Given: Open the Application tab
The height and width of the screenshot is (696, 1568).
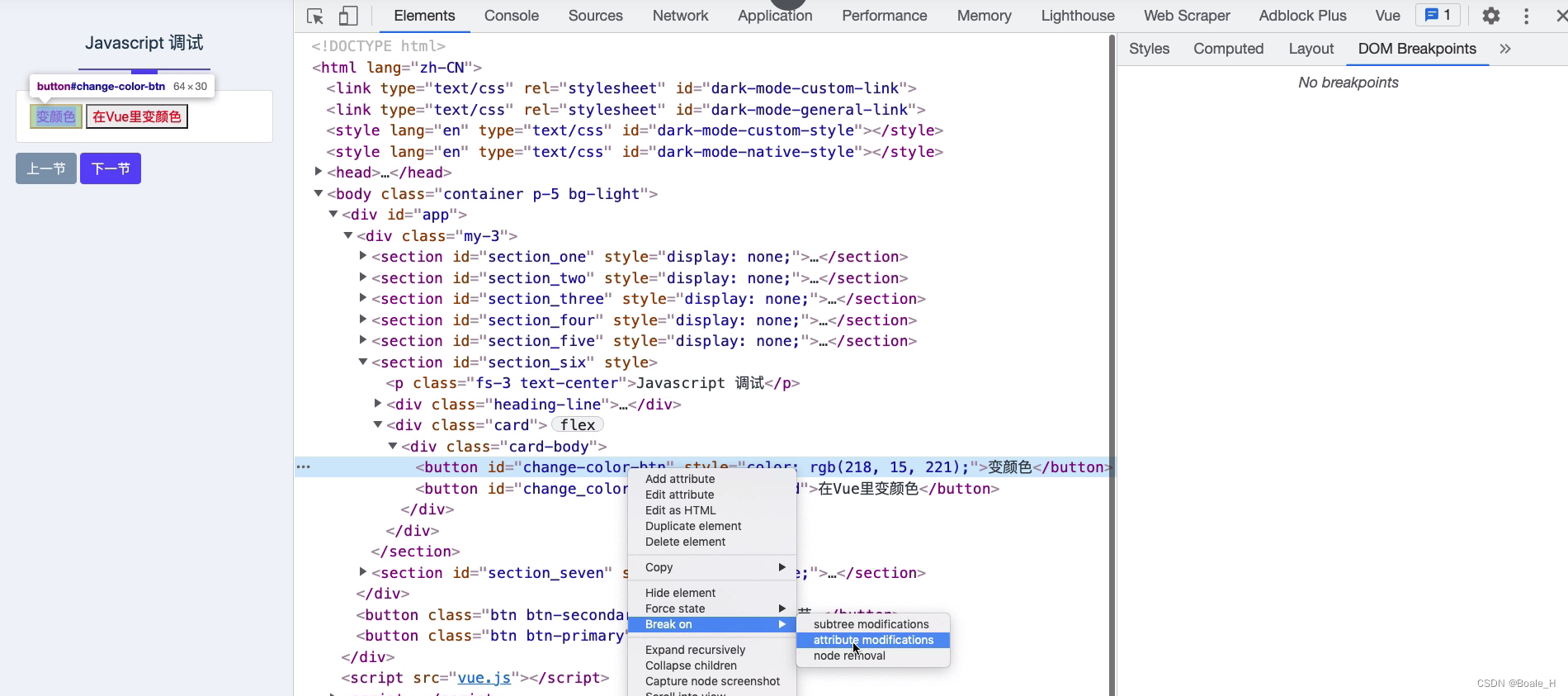Looking at the screenshot, I should tap(775, 16).
